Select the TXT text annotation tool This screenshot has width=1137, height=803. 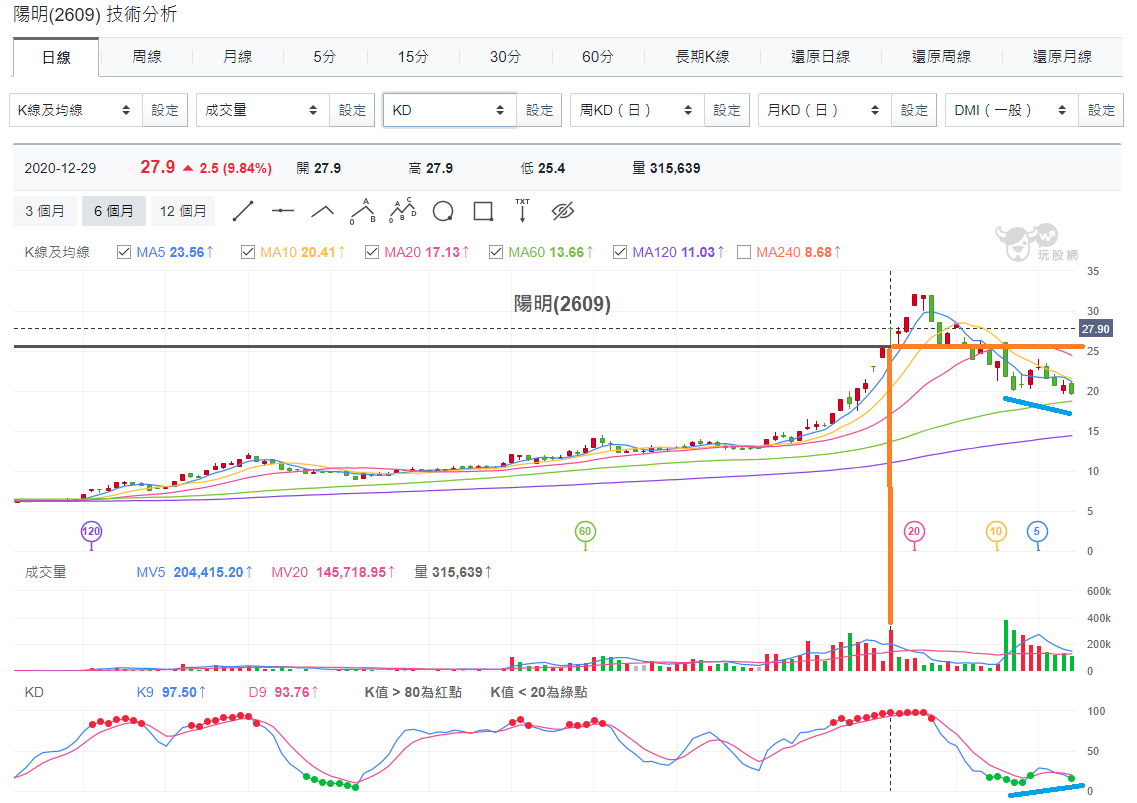522,210
